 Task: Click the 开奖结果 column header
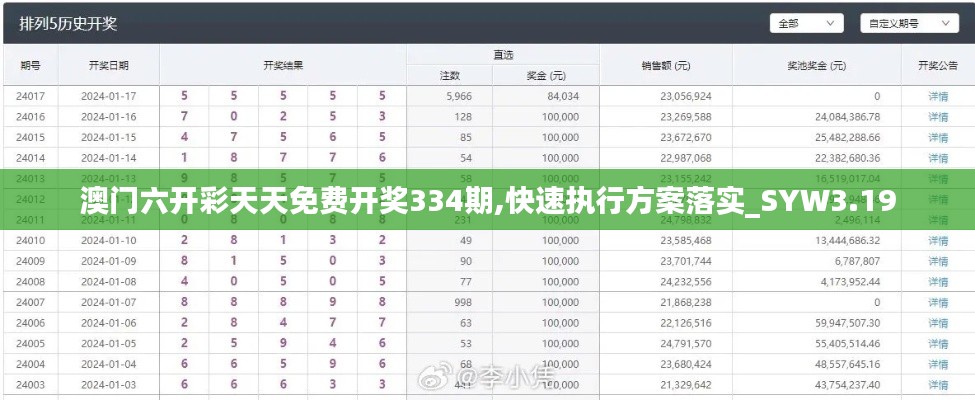283,65
